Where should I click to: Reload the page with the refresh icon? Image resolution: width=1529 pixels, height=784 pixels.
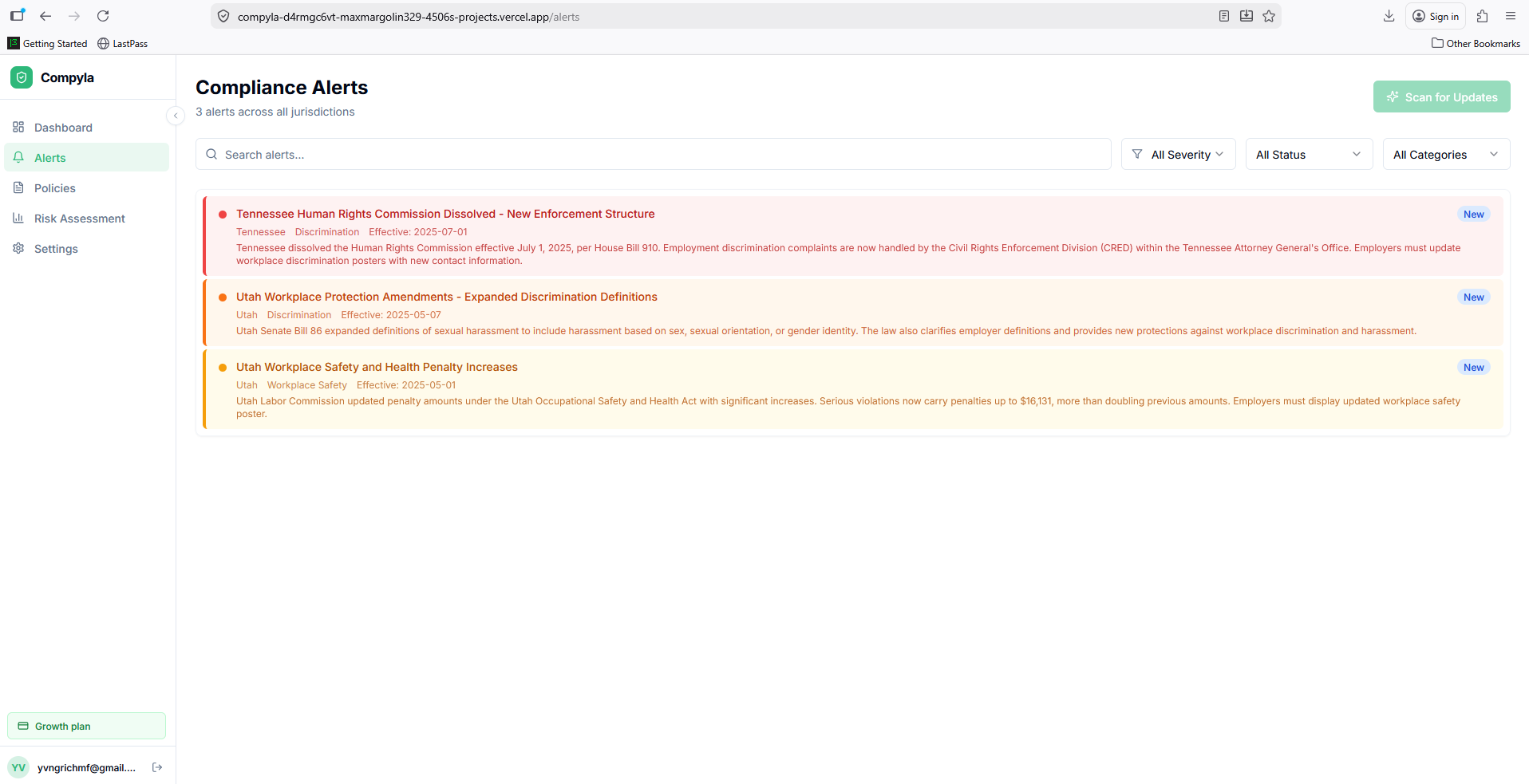103,16
